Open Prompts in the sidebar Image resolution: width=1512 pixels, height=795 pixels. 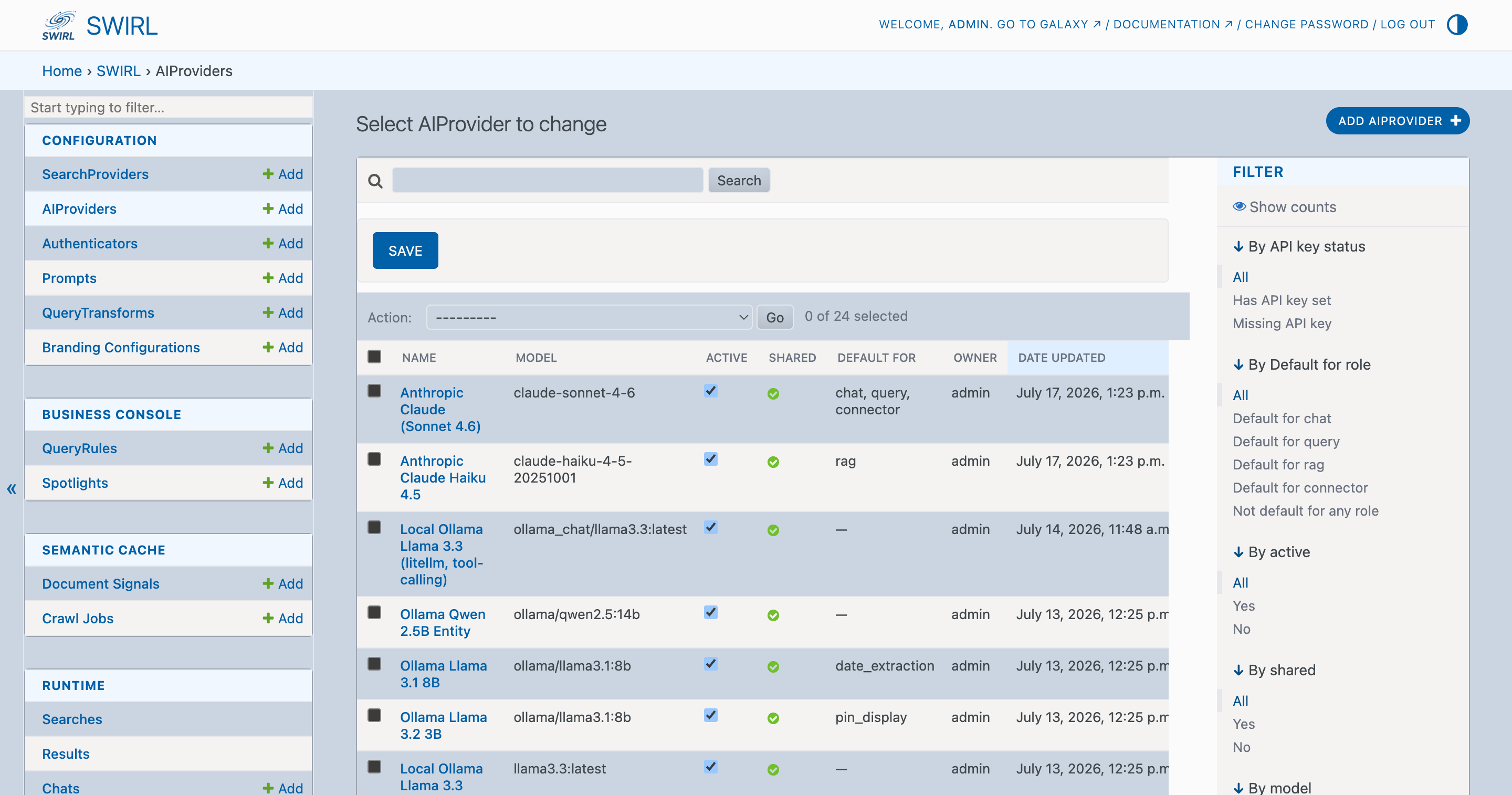pyautogui.click(x=69, y=278)
